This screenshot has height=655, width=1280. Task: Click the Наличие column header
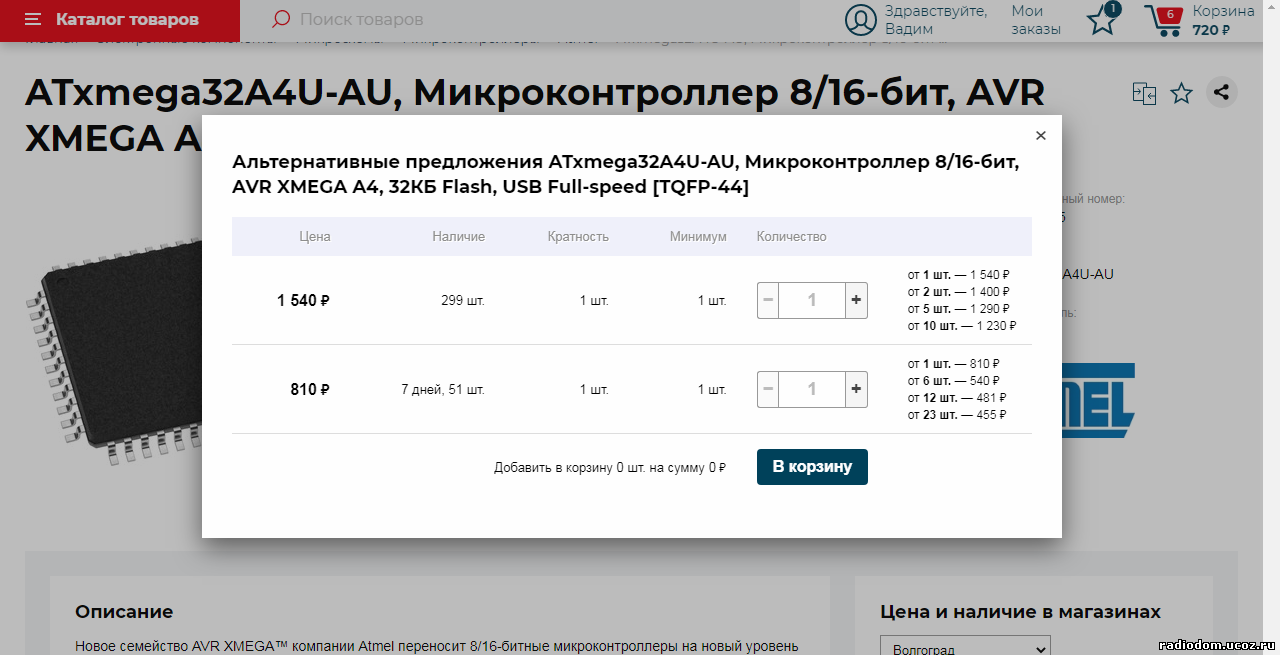tap(459, 237)
